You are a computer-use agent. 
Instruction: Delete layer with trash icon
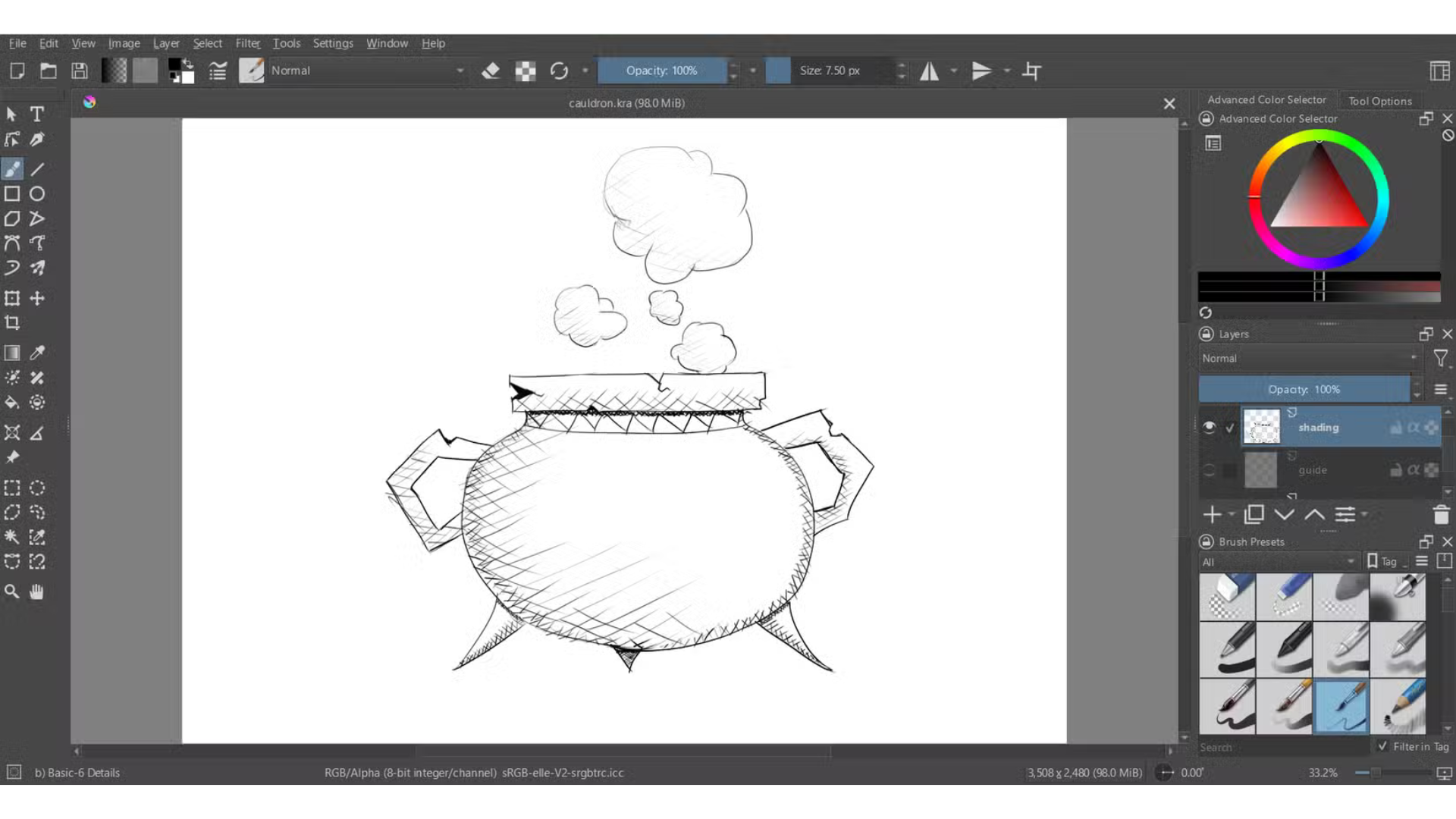(x=1441, y=515)
